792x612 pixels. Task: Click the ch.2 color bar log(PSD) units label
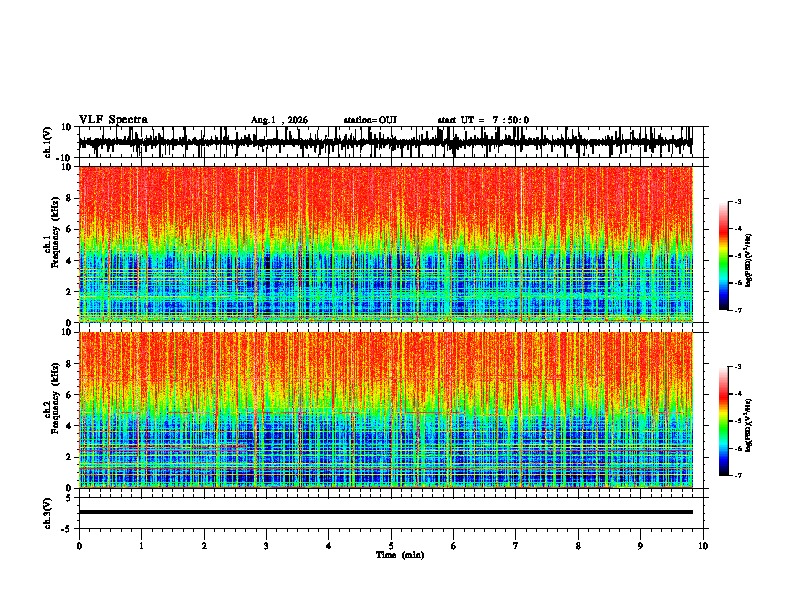coord(749,425)
